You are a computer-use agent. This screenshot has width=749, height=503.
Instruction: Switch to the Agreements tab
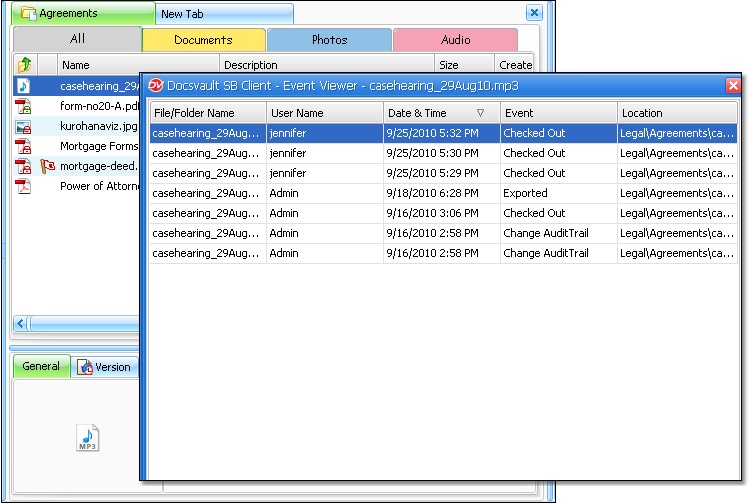click(x=83, y=13)
